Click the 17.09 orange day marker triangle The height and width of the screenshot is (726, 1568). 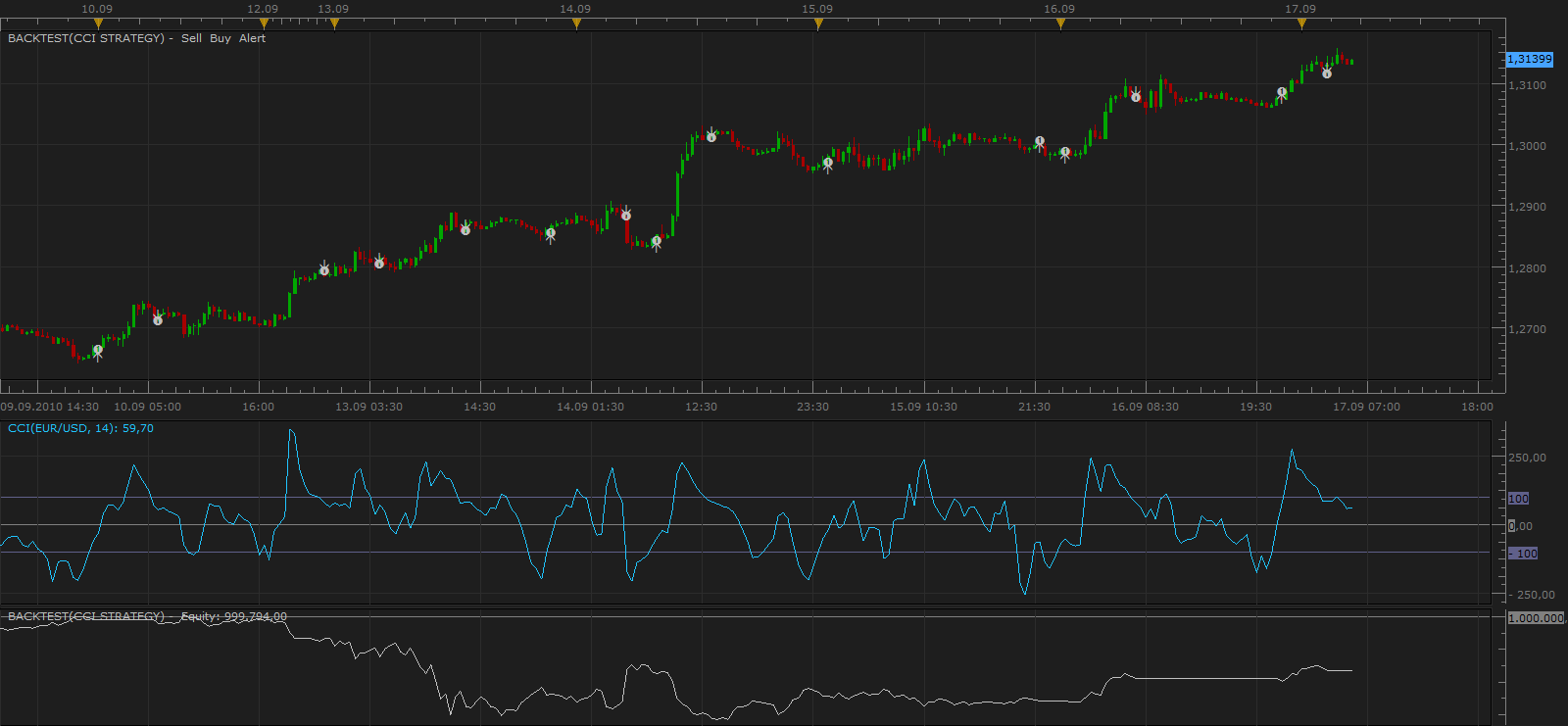[x=1301, y=24]
